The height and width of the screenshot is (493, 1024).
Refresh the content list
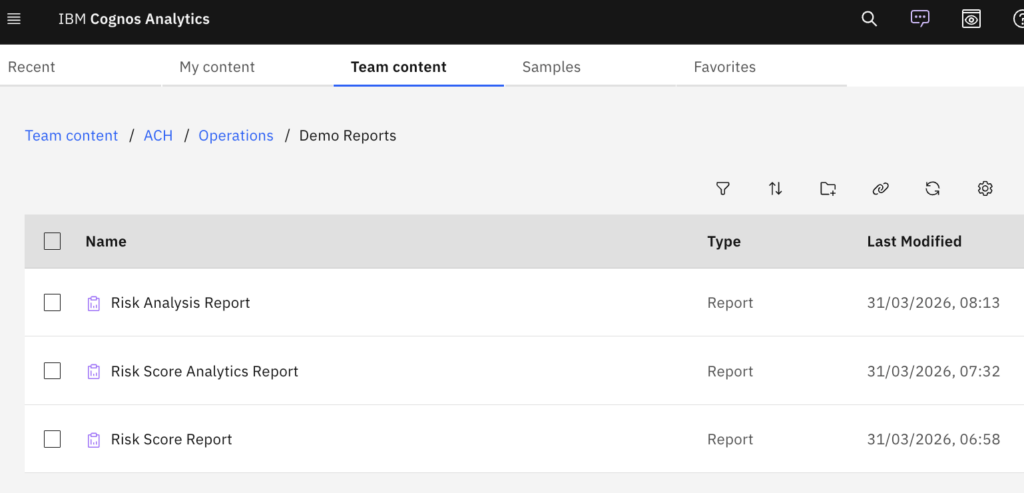tap(932, 188)
